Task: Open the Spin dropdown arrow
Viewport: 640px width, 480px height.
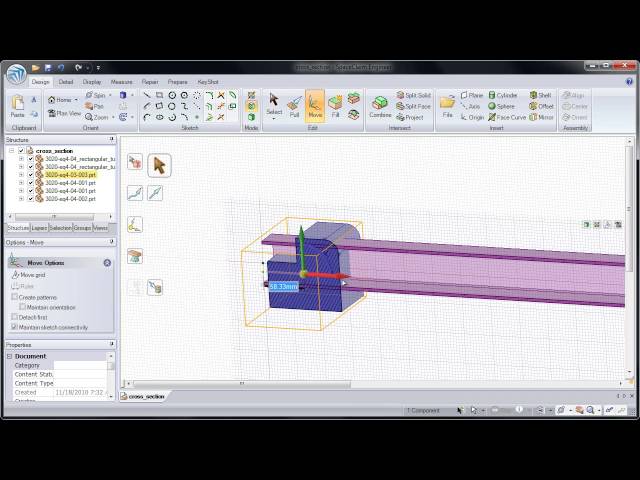Action: click(x=110, y=95)
